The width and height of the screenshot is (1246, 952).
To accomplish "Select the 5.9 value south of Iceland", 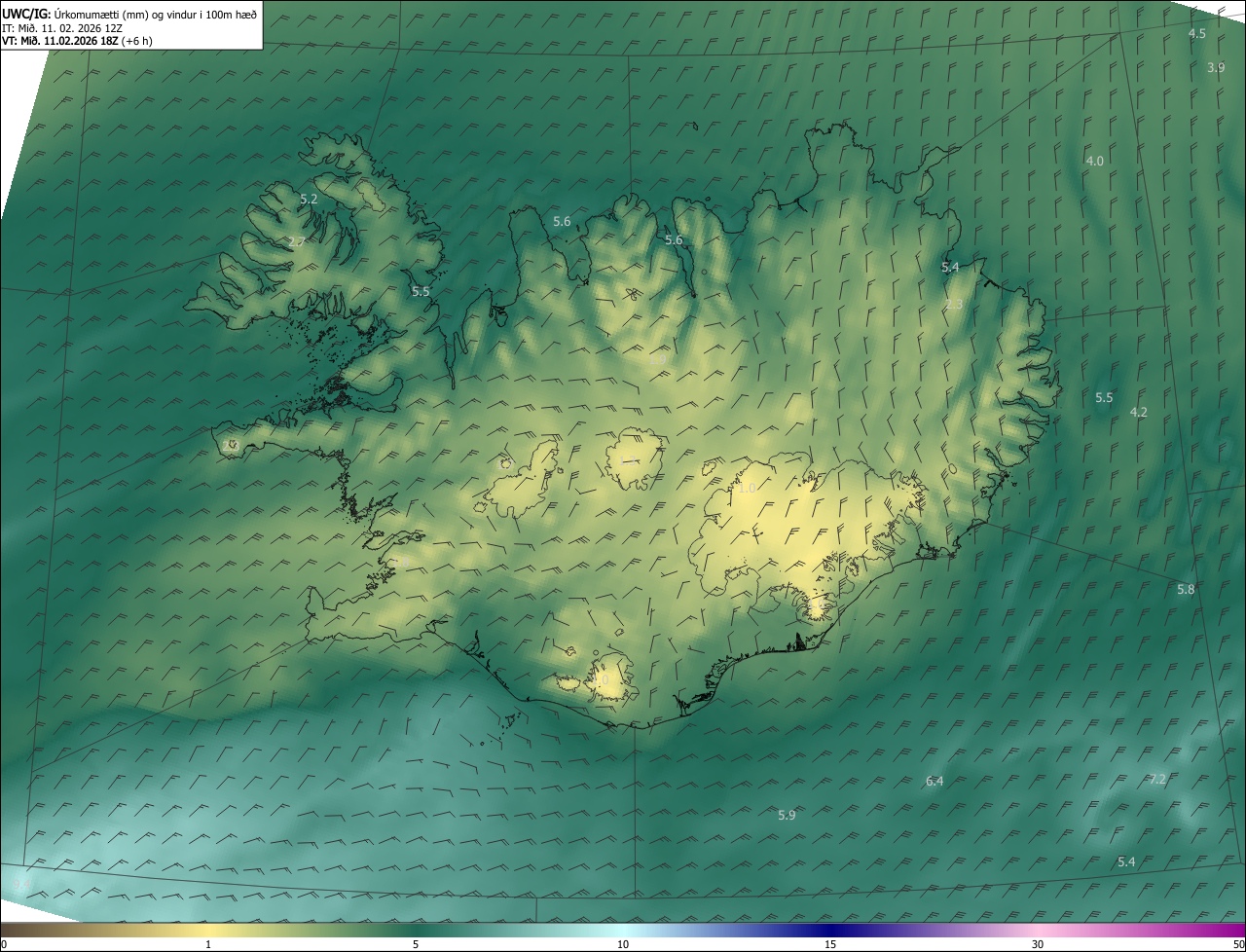I will [787, 815].
